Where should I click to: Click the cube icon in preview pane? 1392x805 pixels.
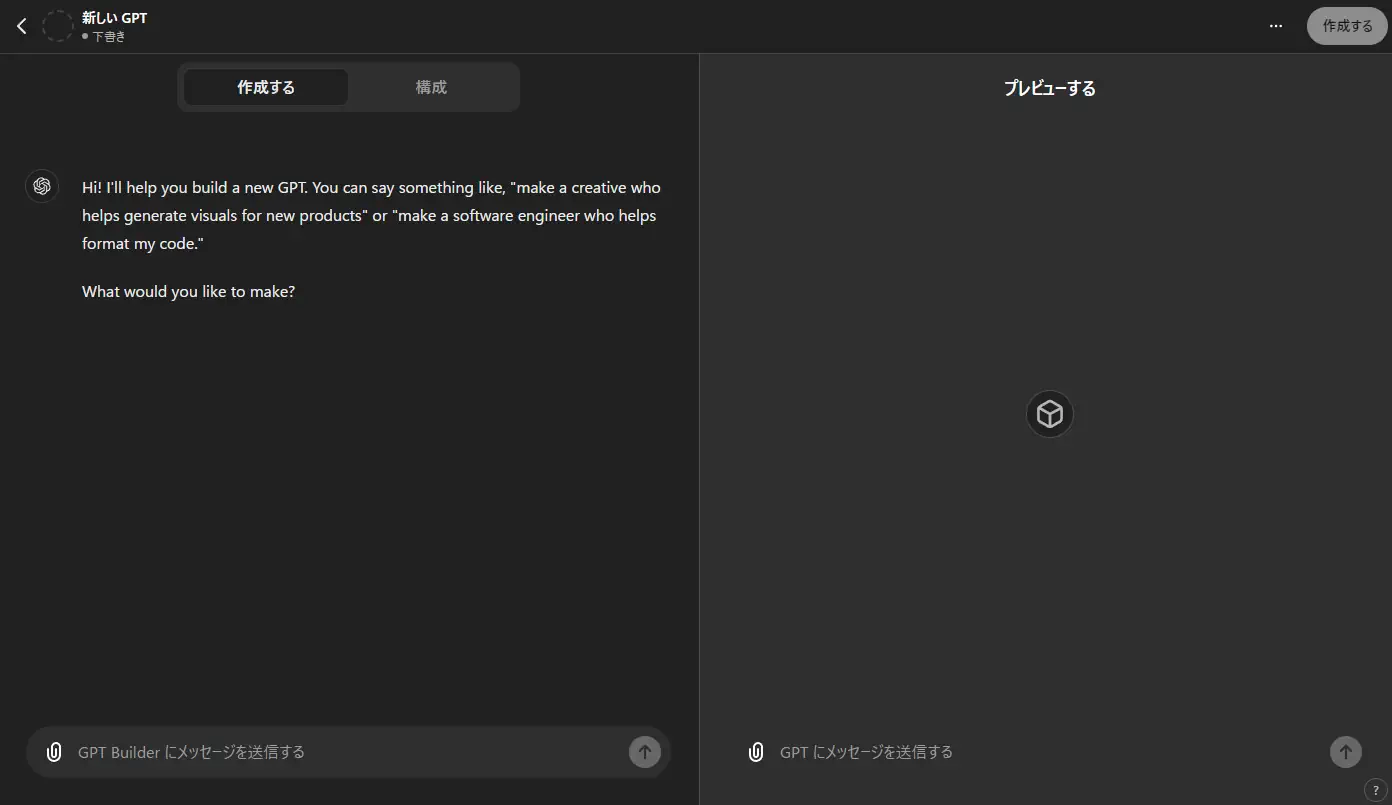[x=1049, y=414]
